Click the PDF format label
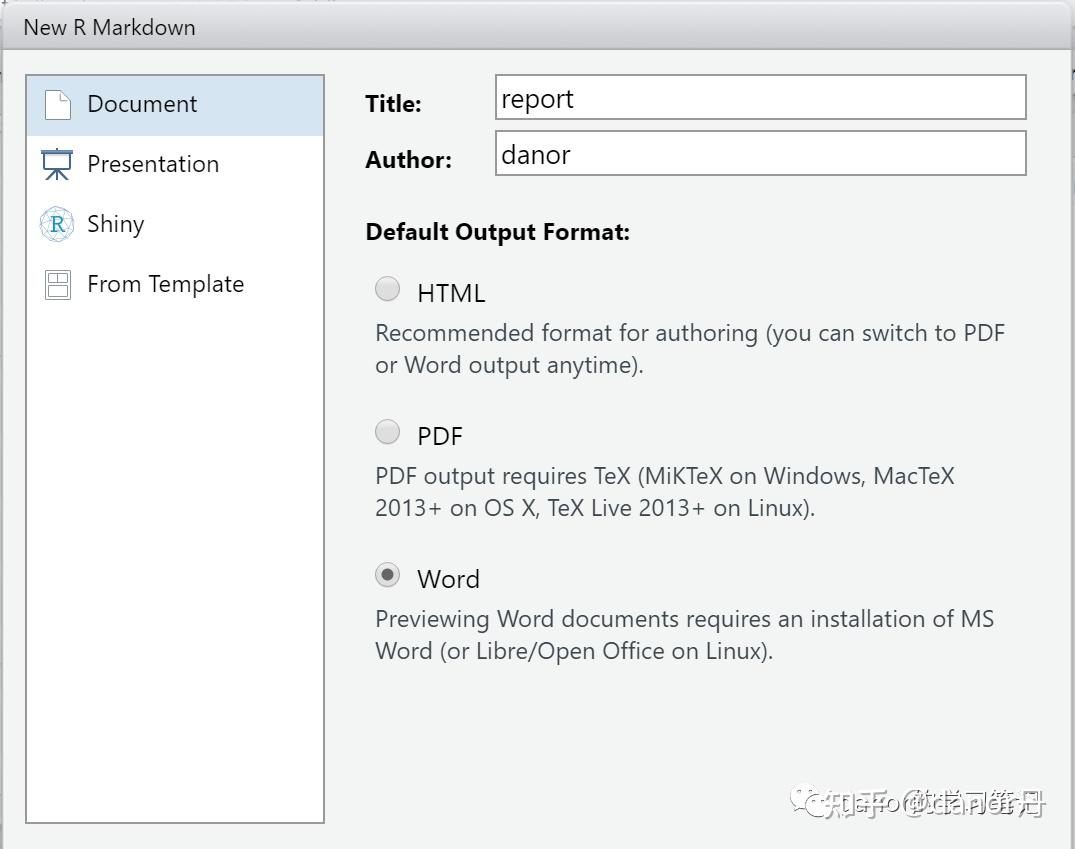Screen dimensions: 1075x849 [x=440, y=436]
